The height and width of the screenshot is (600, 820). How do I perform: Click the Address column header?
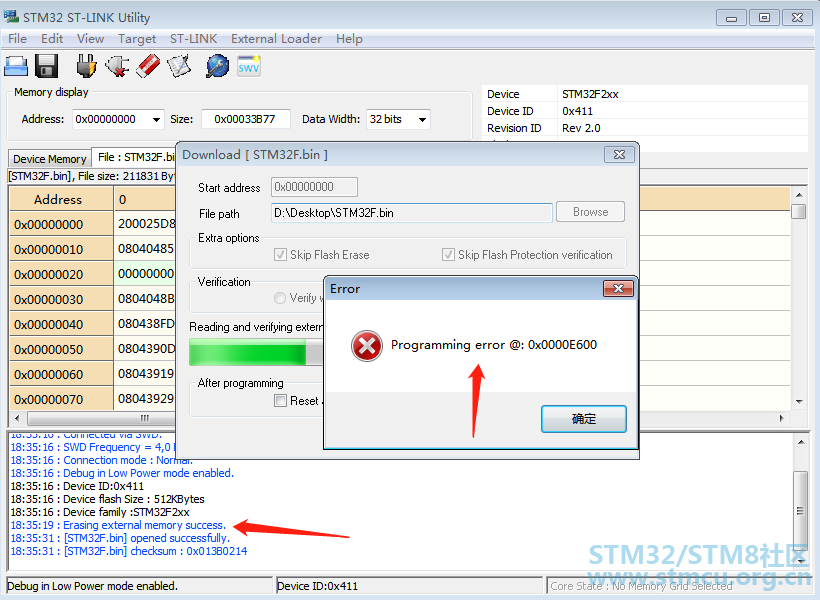tap(61, 199)
